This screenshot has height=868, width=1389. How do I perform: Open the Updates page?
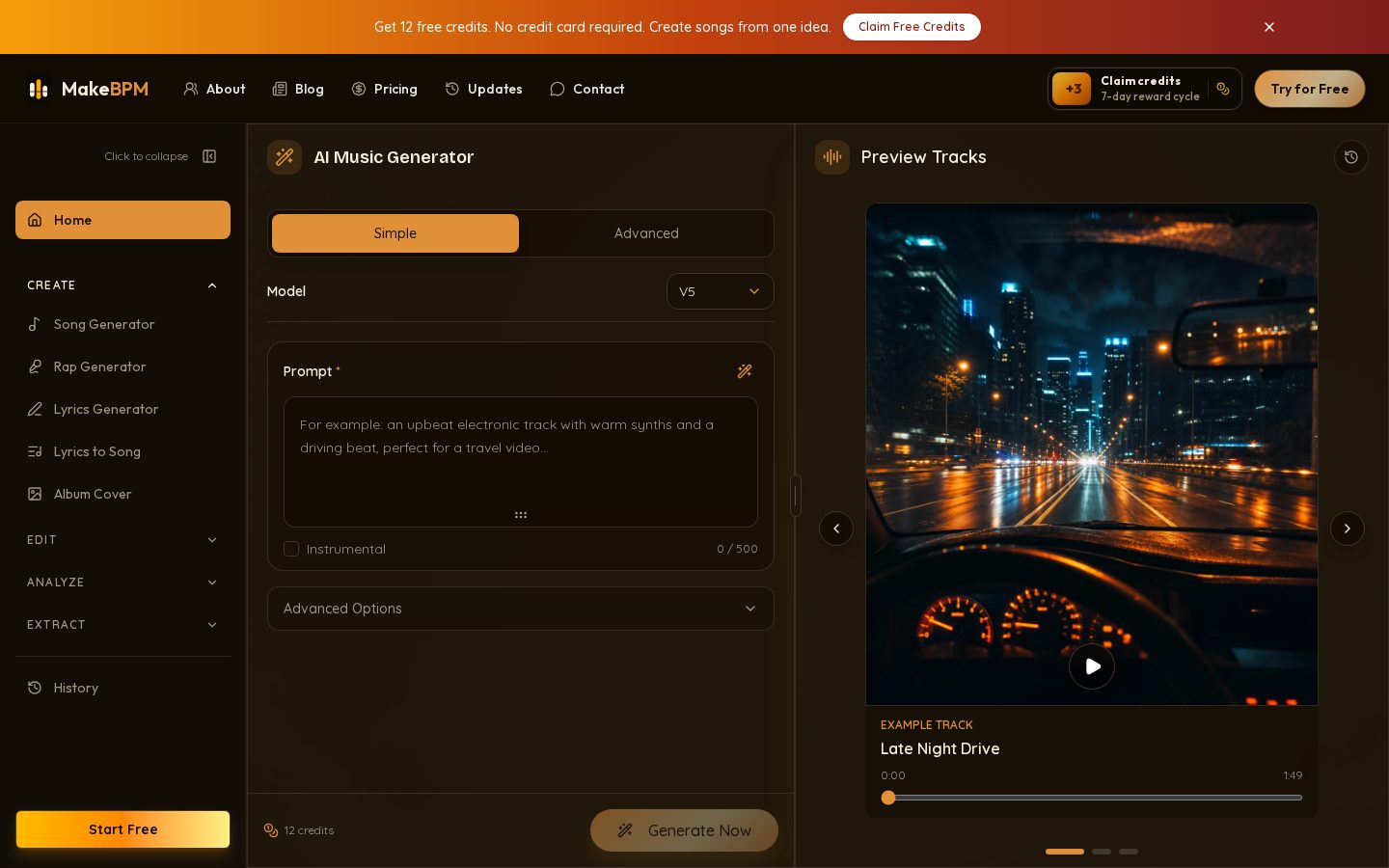pos(483,89)
